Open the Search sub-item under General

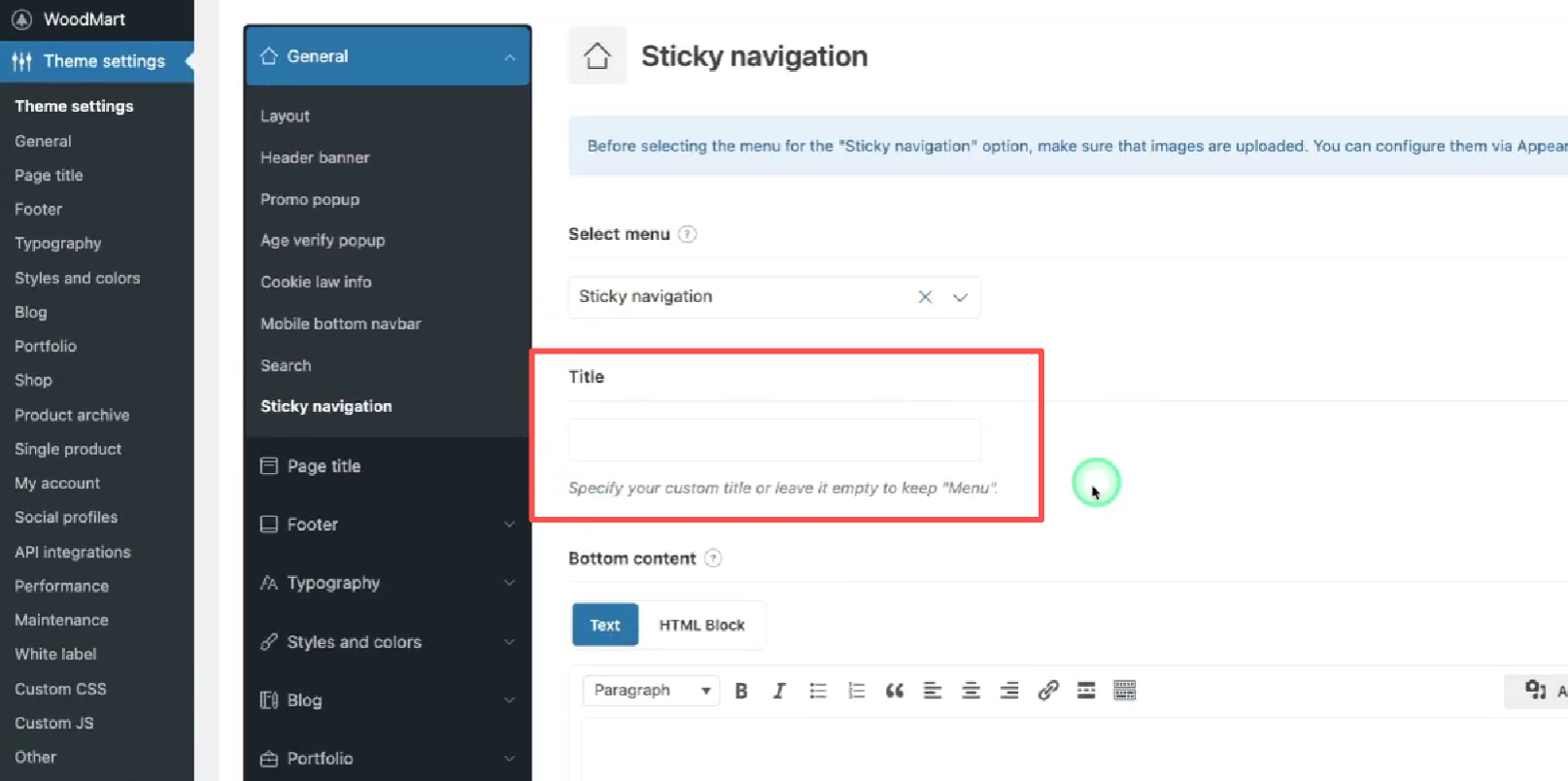click(286, 365)
